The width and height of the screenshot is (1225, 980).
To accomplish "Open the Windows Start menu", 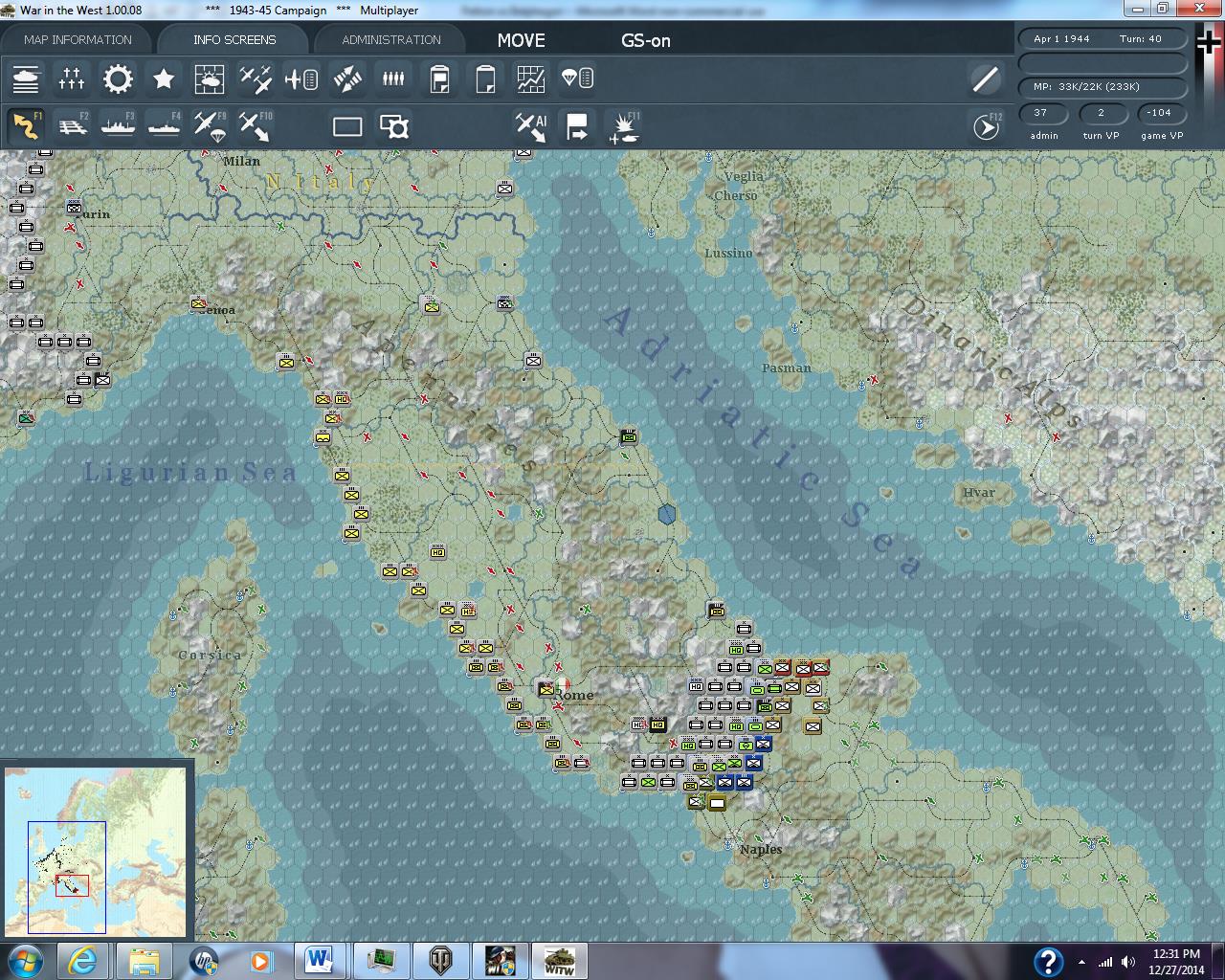I will (25, 961).
